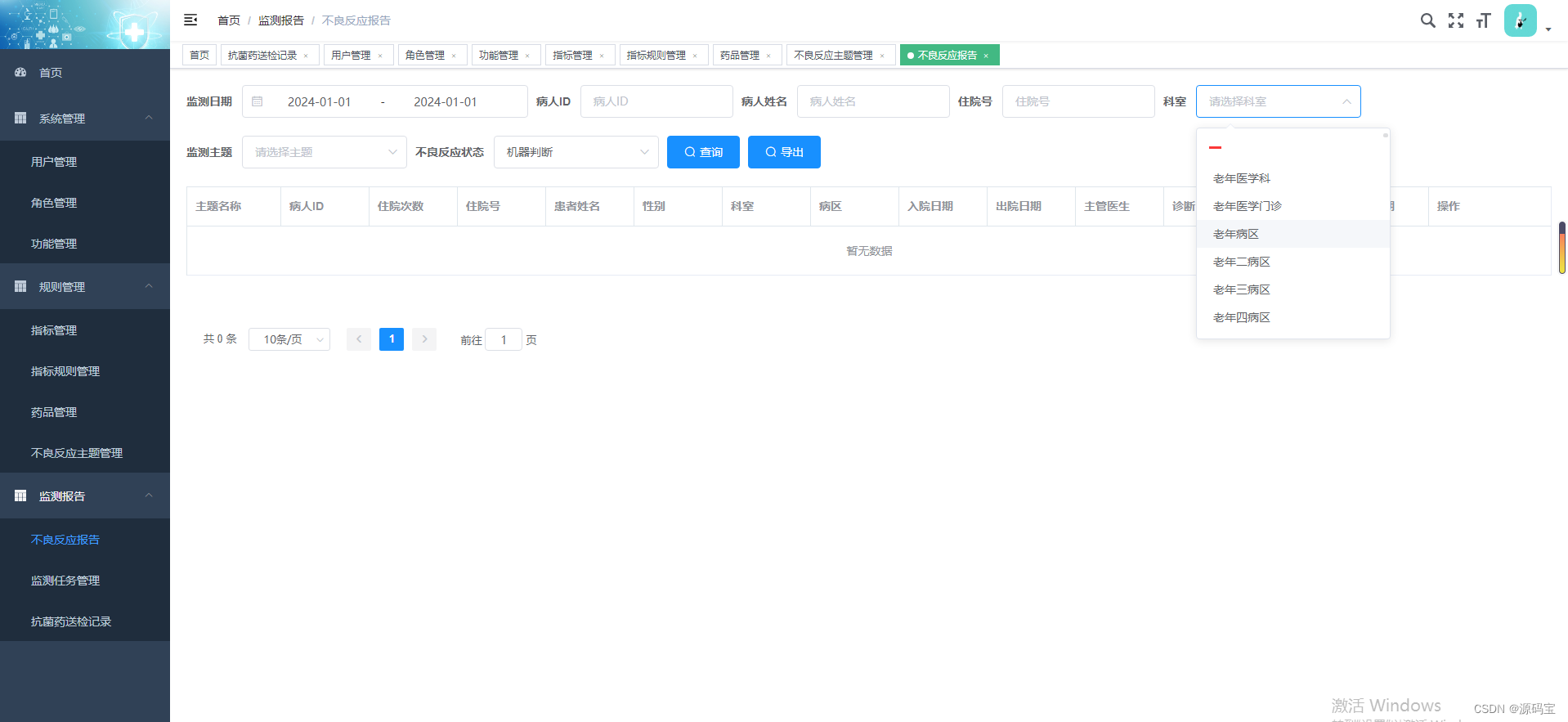Close the 功能管理 tab
The image size is (1568, 722).
click(x=527, y=56)
